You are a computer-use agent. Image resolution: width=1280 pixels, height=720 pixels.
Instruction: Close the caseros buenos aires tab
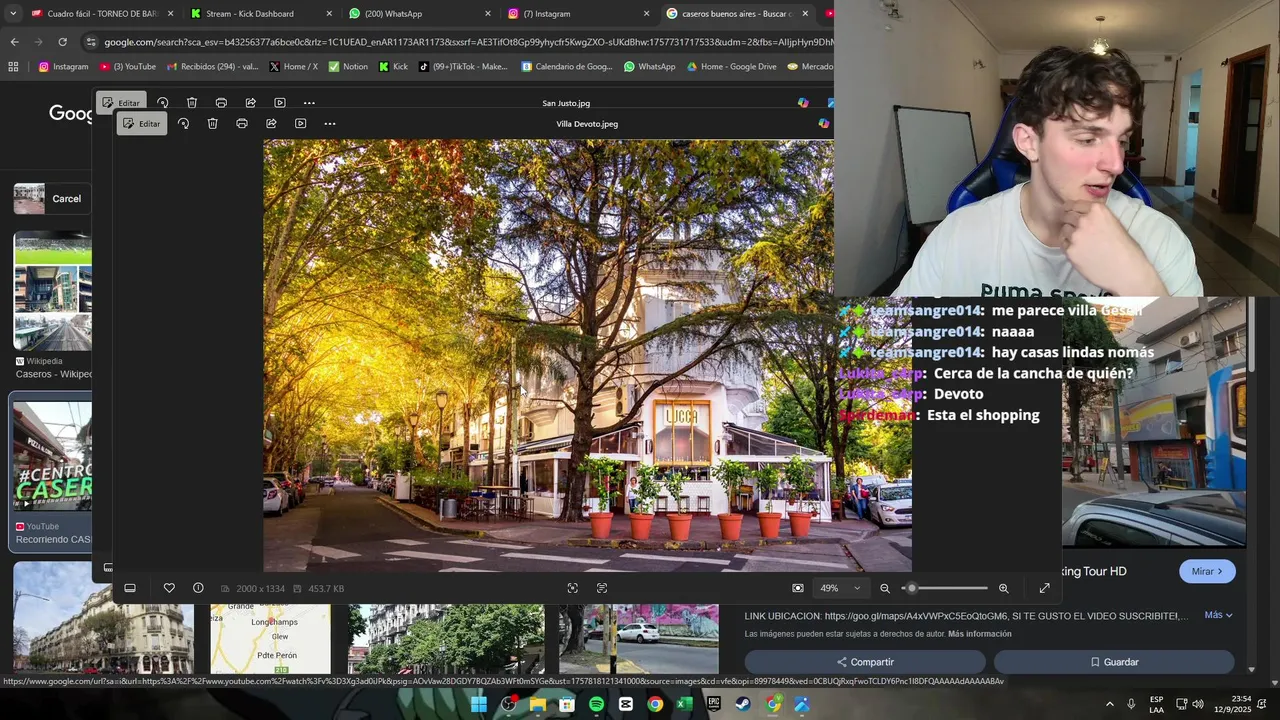[805, 14]
